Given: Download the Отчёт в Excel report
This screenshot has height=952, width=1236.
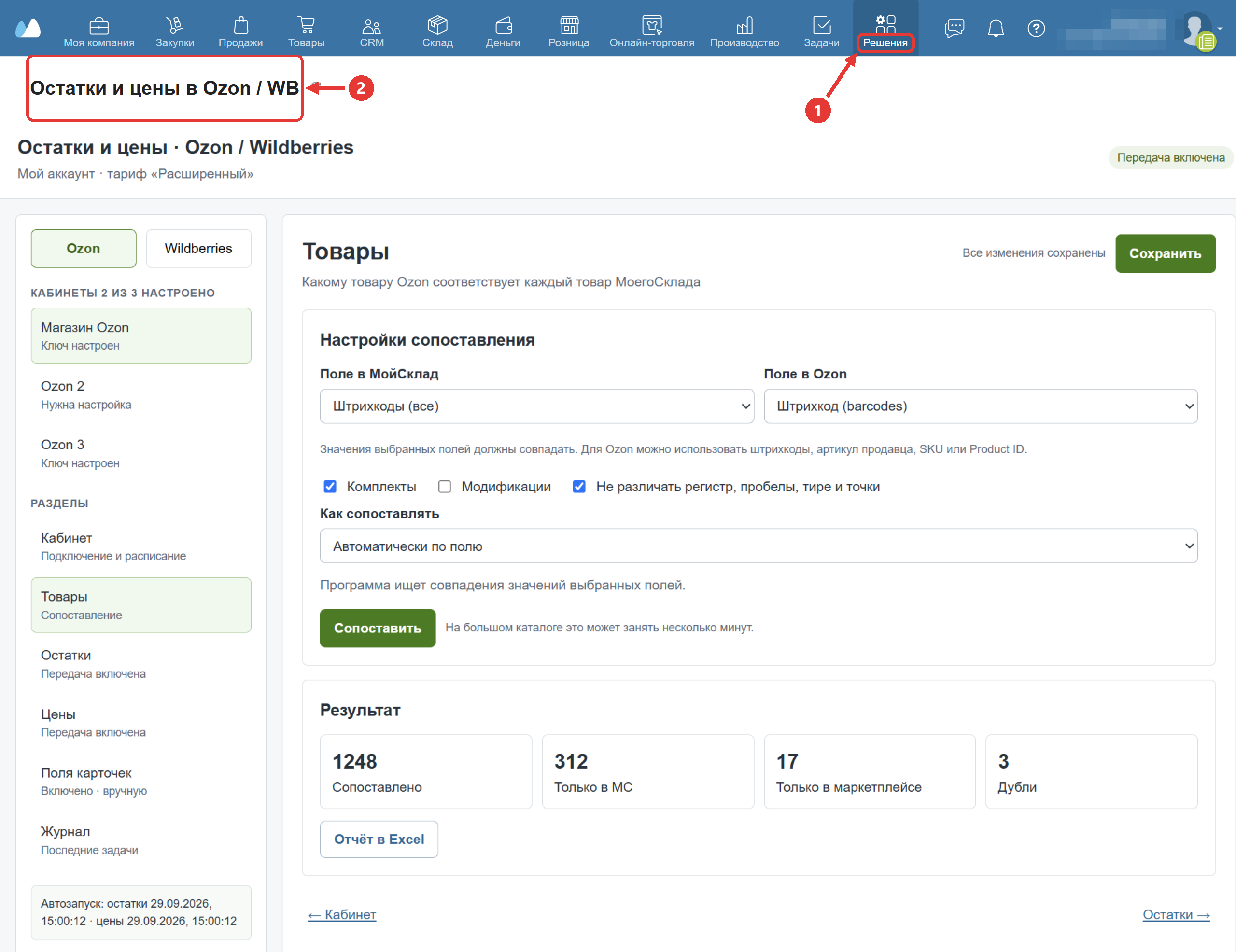Looking at the screenshot, I should pos(379,840).
